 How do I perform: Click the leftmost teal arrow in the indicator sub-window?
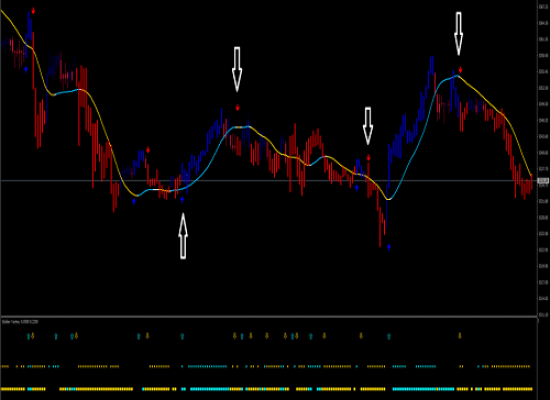coord(28,336)
